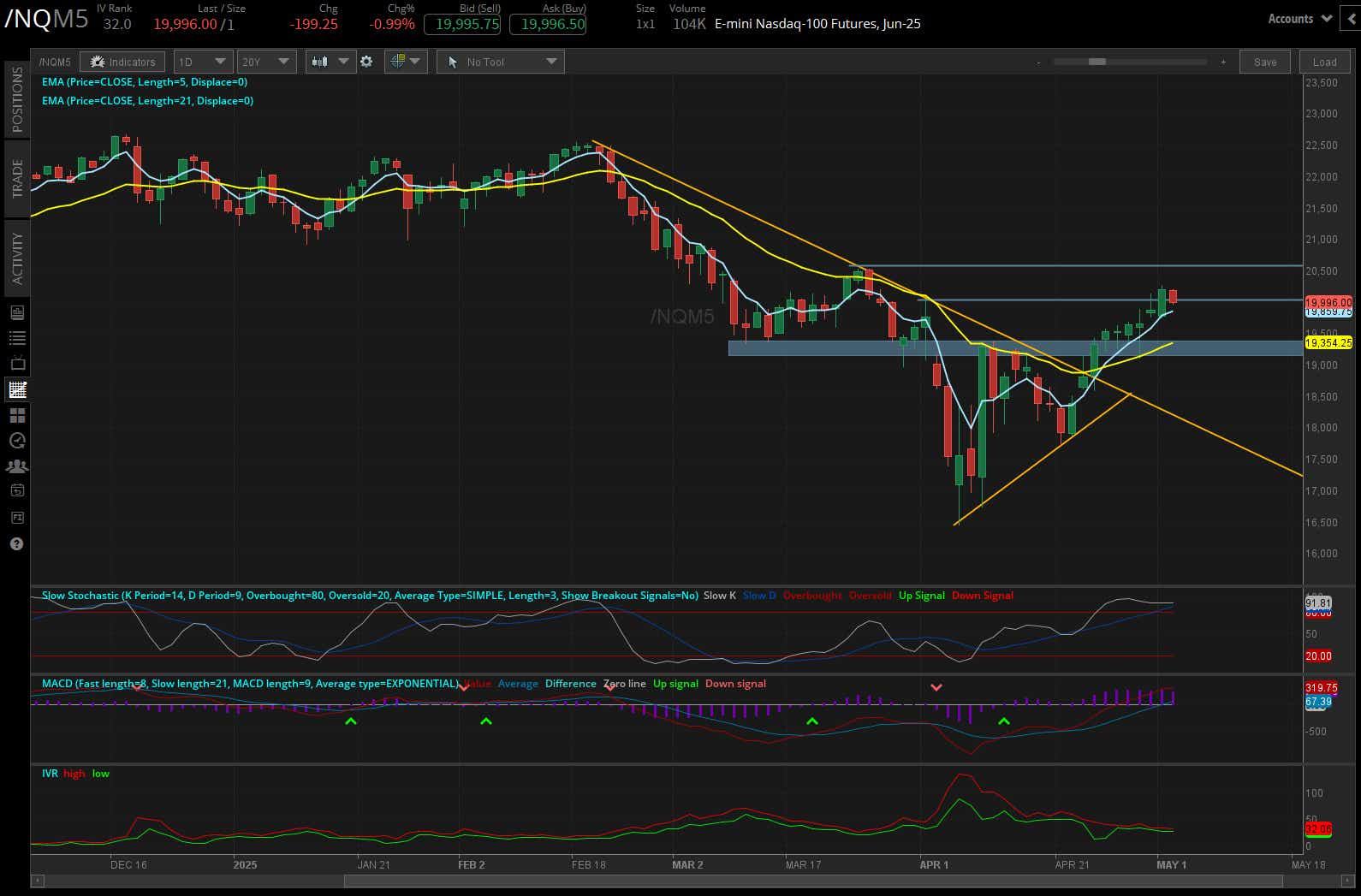Switch to the Positions tab
This screenshot has height=896, width=1361.
click(17, 99)
